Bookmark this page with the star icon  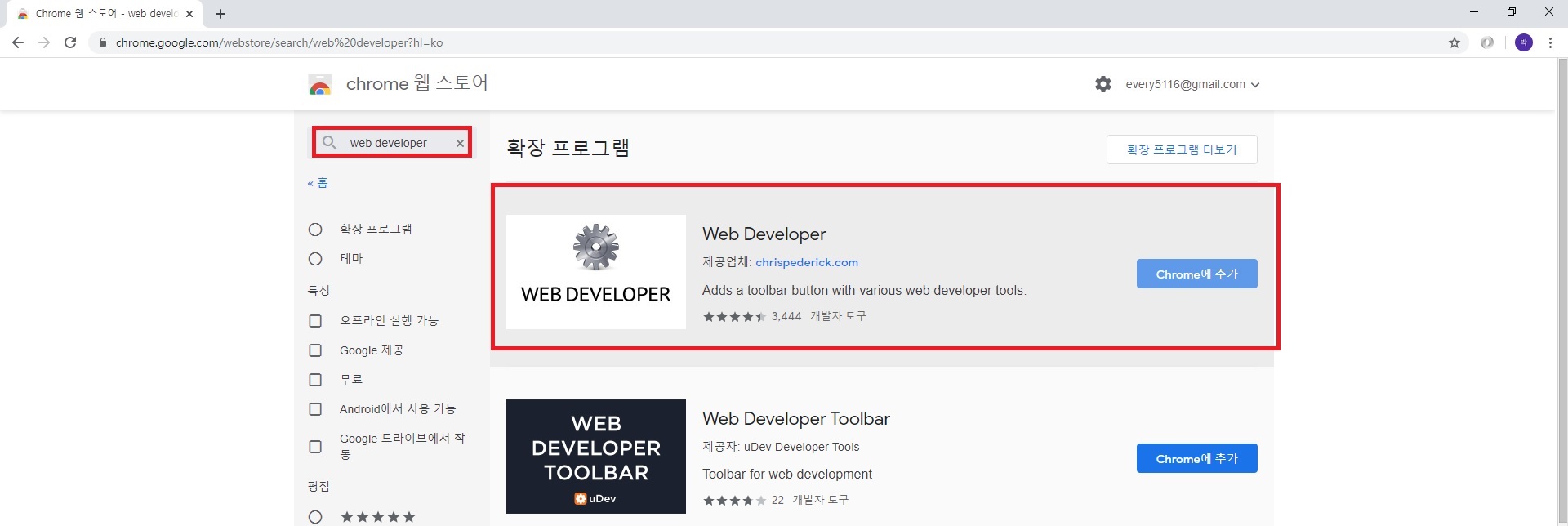click(1454, 42)
